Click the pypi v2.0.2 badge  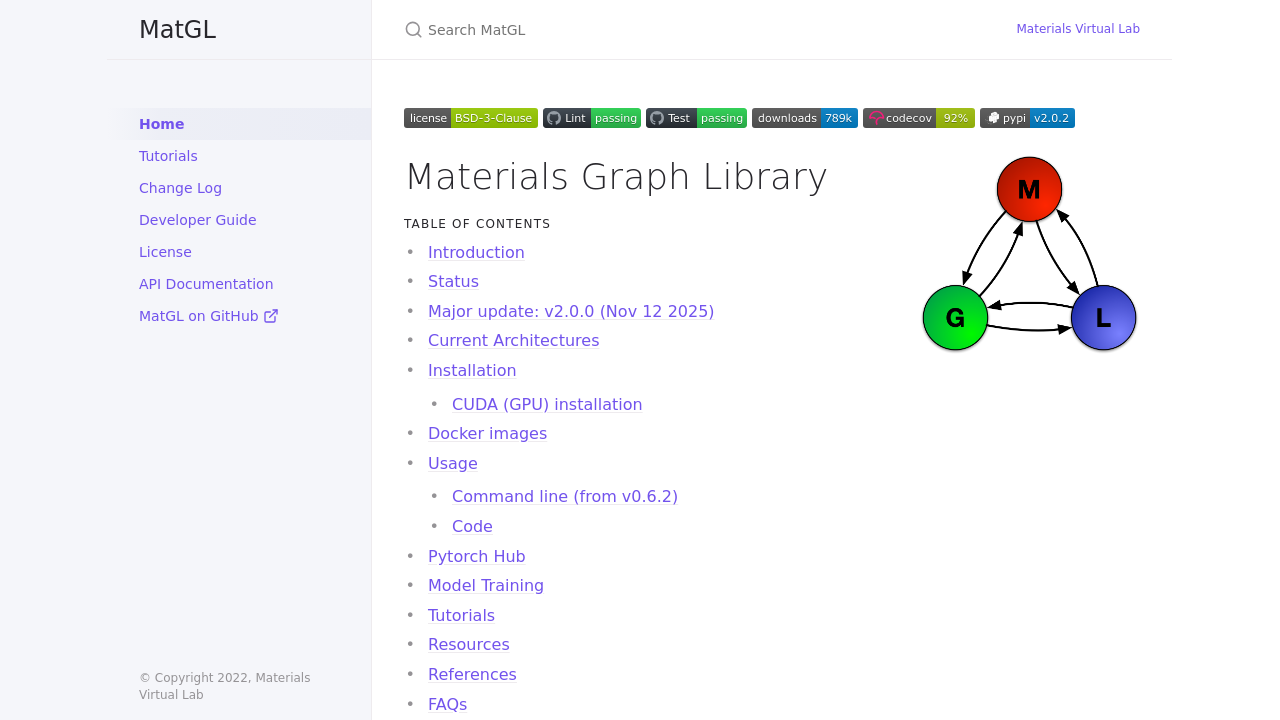[1027, 117]
